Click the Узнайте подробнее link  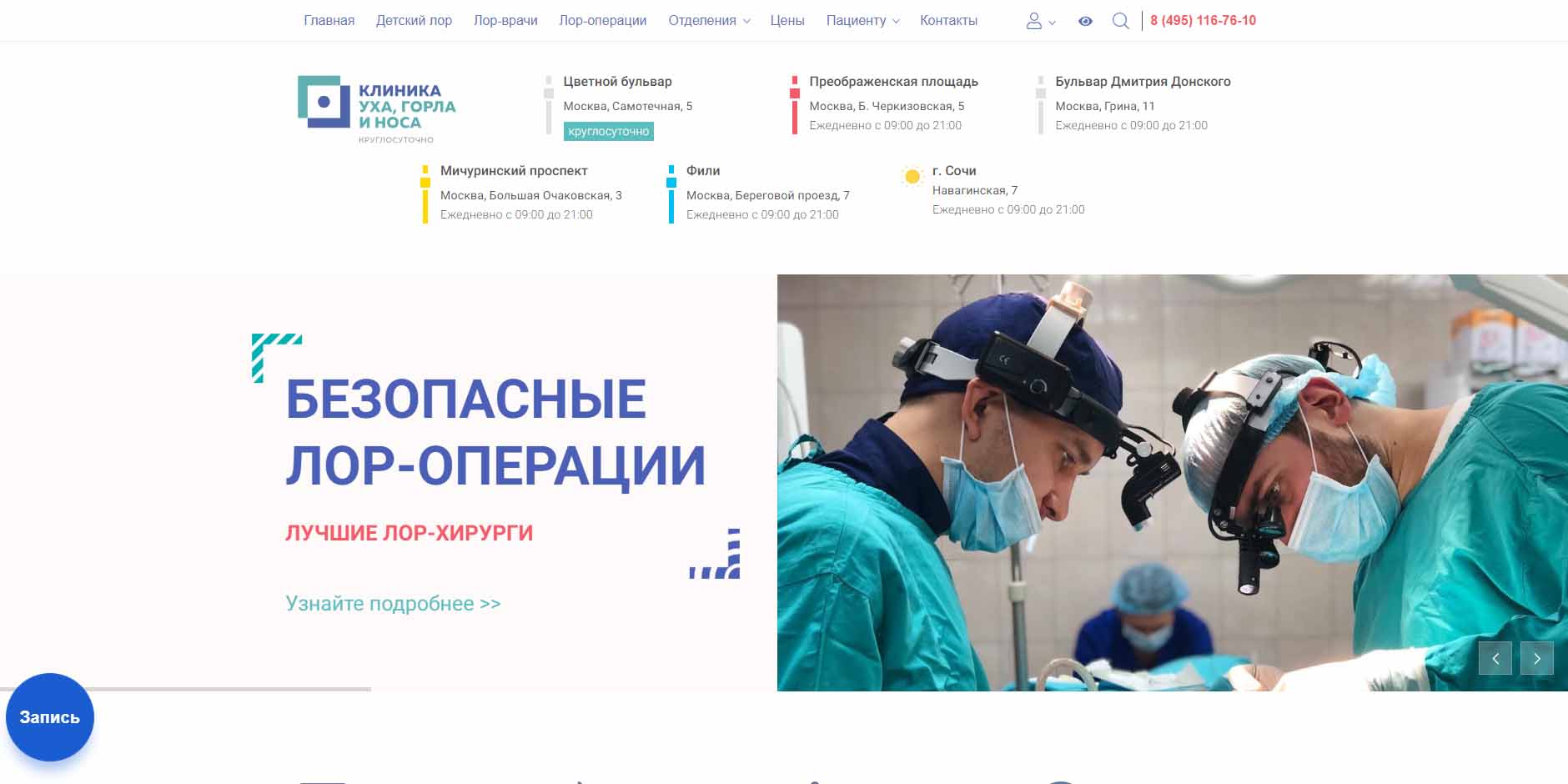393,603
